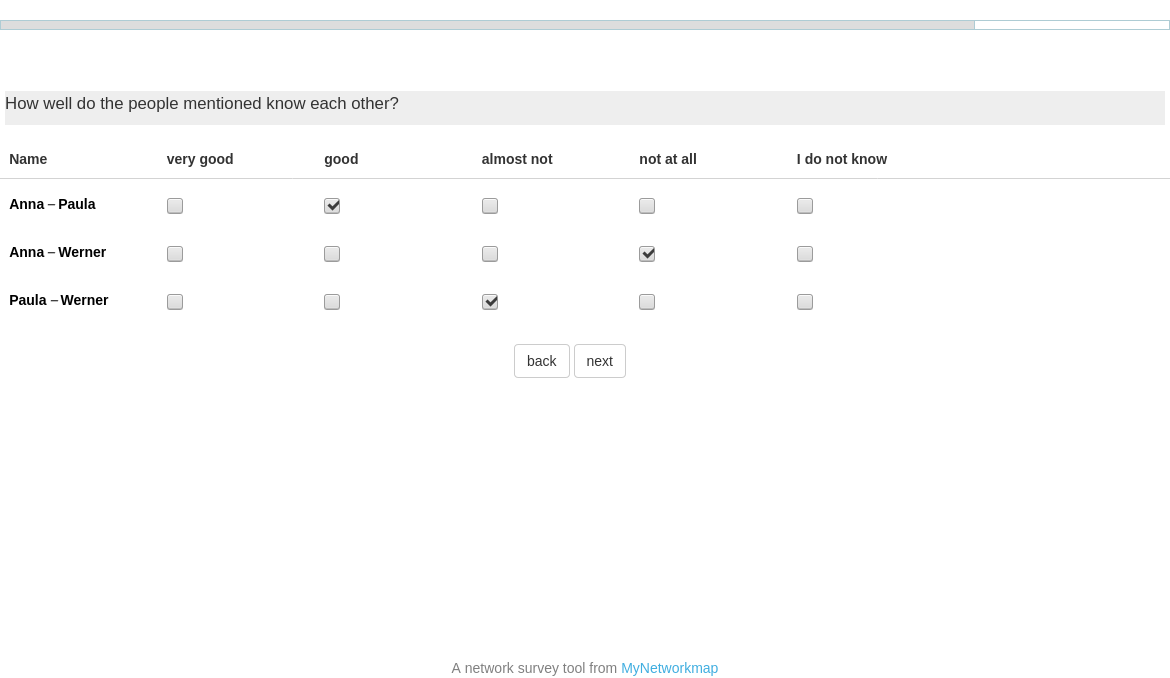The height and width of the screenshot is (678, 1170).
Task: Click the 'Name' column header
Action: click(x=28, y=159)
